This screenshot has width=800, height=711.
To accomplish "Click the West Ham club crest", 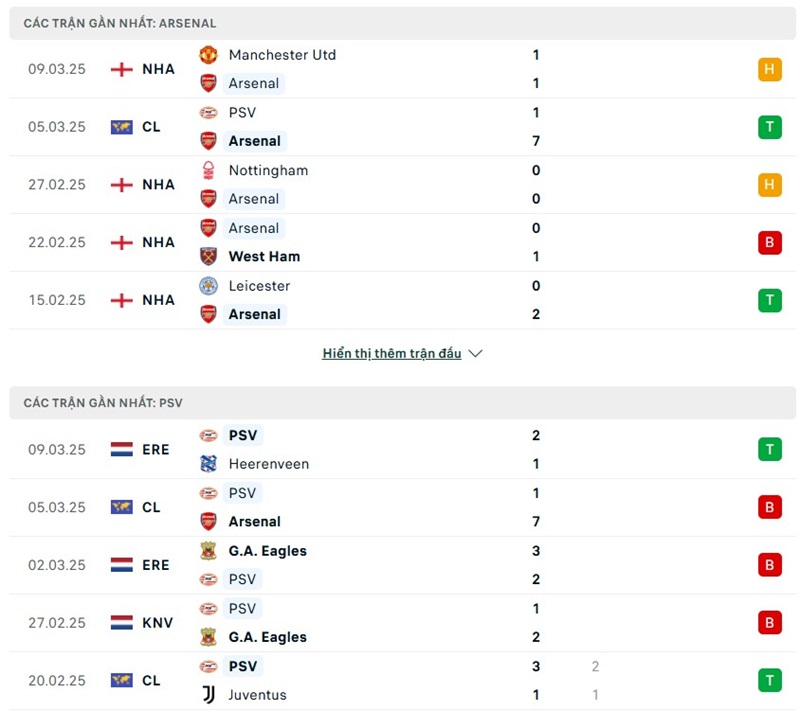I will coord(208,256).
